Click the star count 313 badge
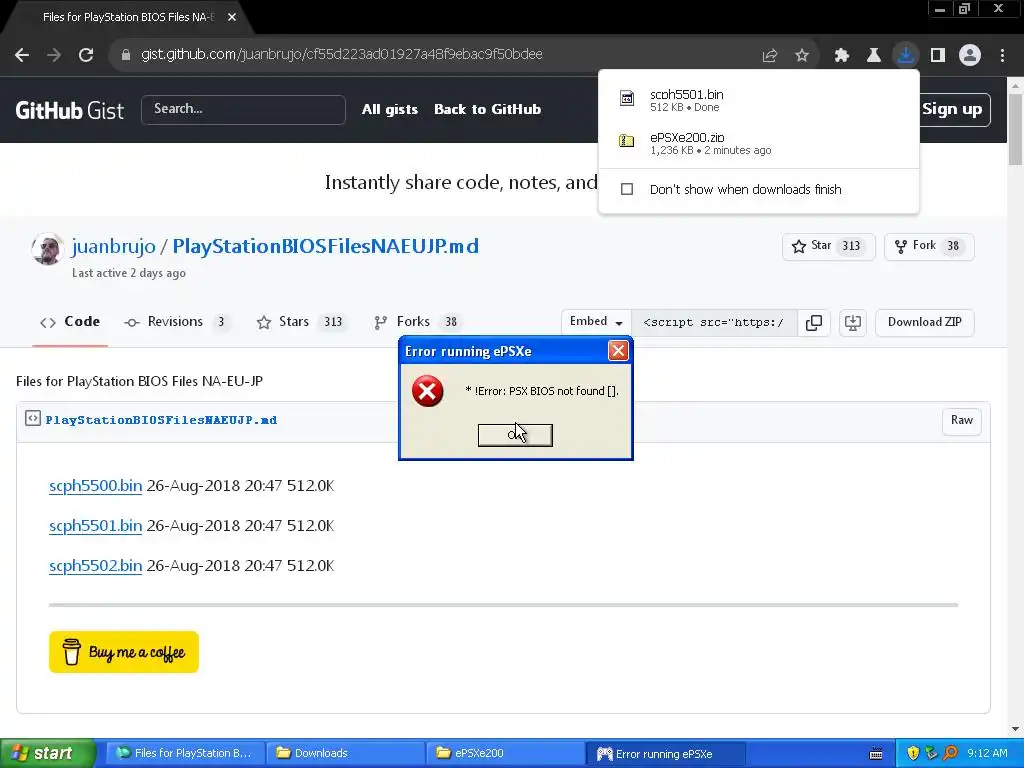 [x=851, y=246]
